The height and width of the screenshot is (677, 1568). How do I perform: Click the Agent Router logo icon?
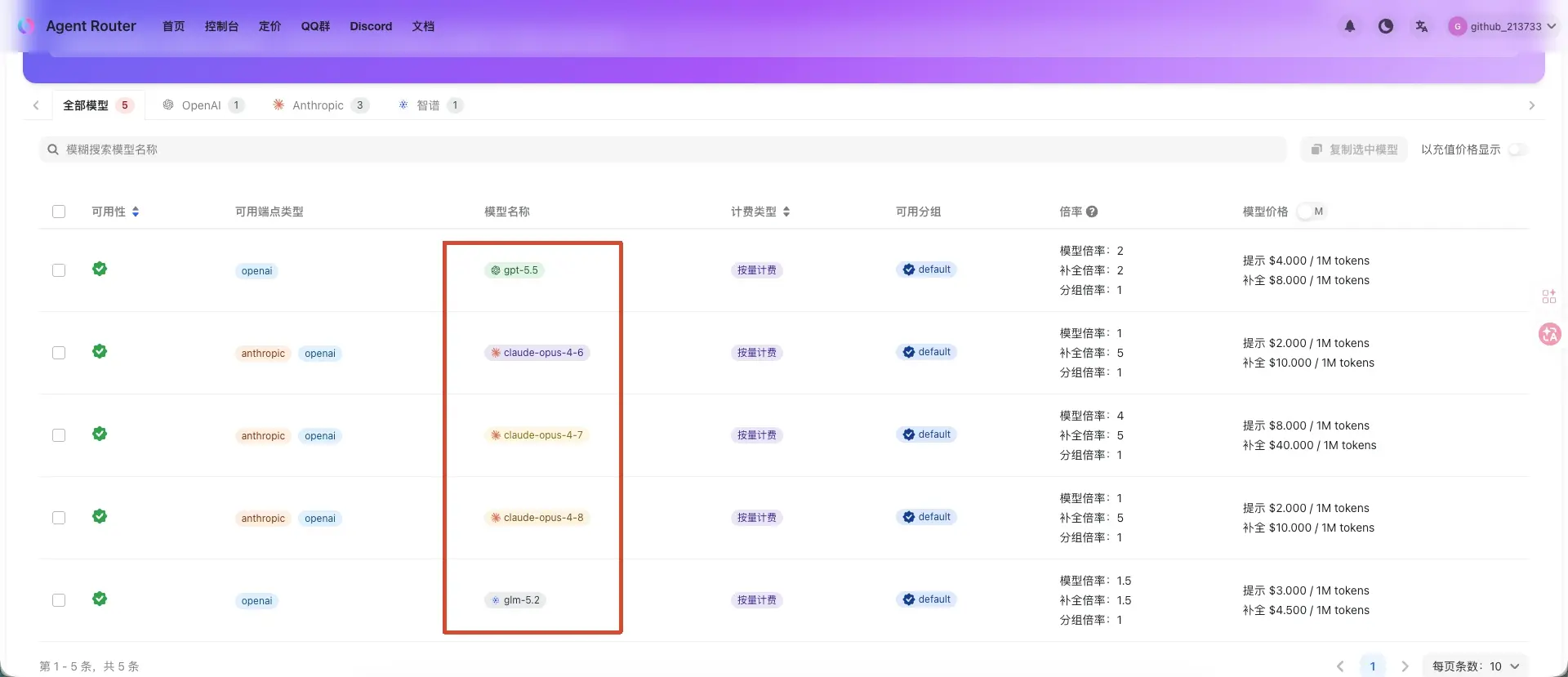(26, 26)
